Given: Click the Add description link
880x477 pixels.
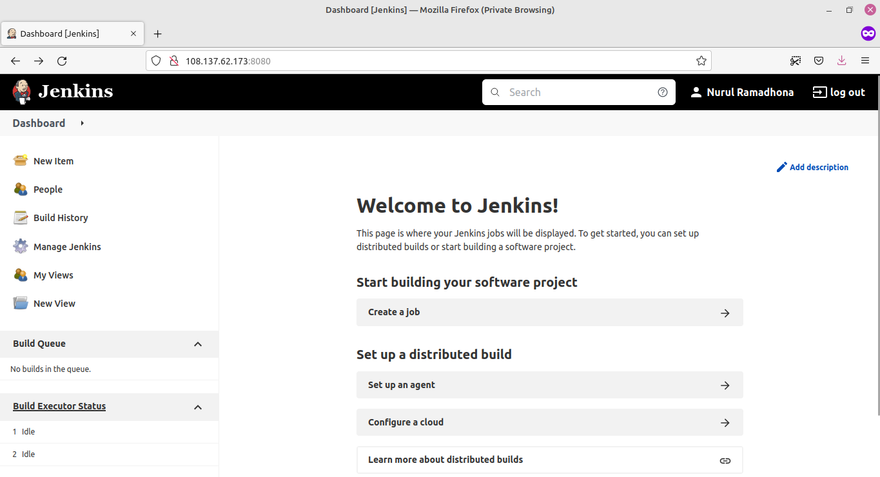Looking at the screenshot, I should [x=819, y=167].
